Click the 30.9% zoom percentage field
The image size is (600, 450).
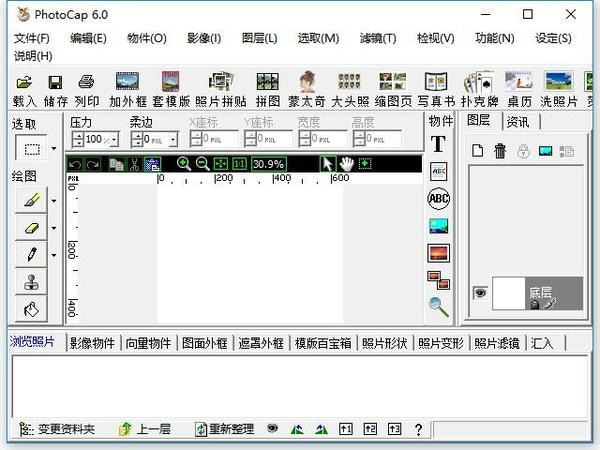pos(269,164)
